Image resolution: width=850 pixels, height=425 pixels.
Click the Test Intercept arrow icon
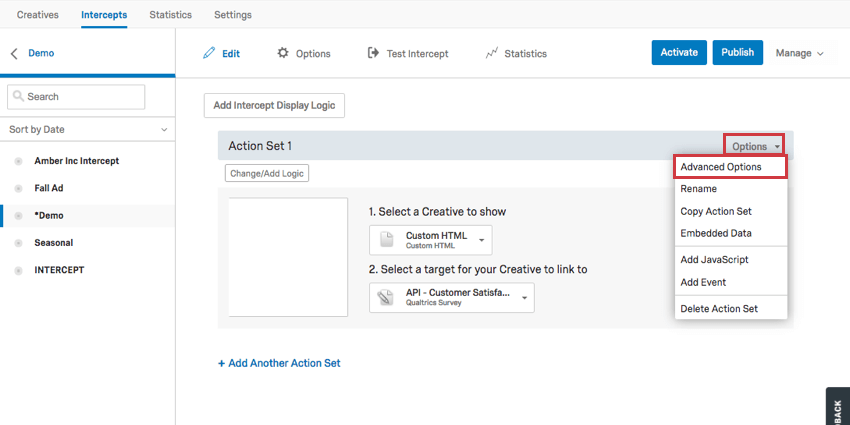(373, 53)
